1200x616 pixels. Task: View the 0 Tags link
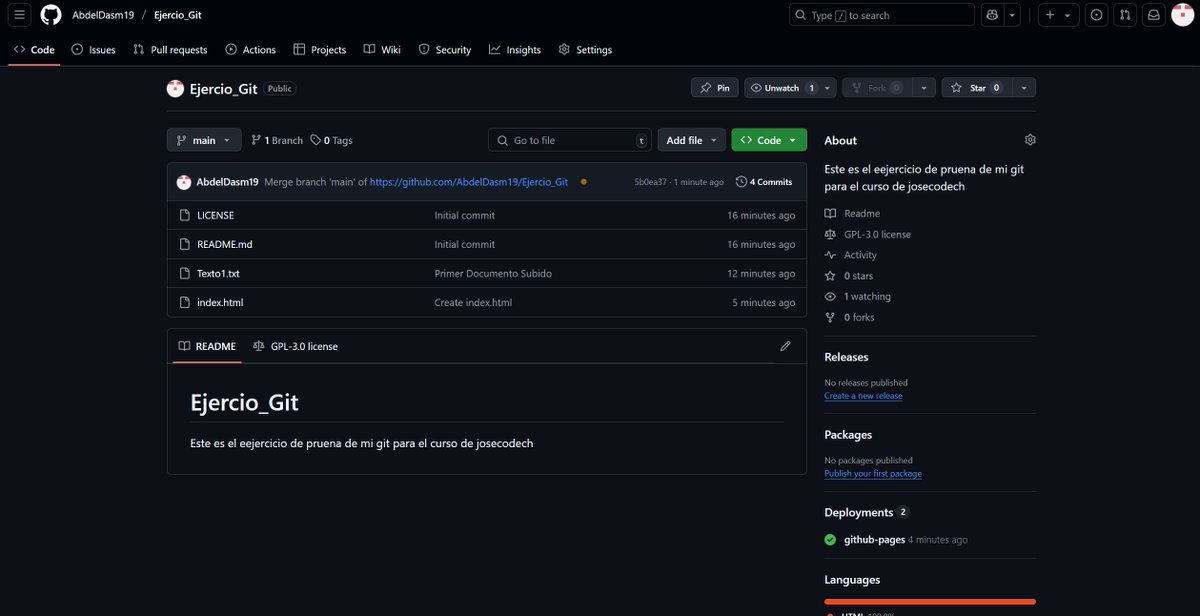pyautogui.click(x=331, y=140)
